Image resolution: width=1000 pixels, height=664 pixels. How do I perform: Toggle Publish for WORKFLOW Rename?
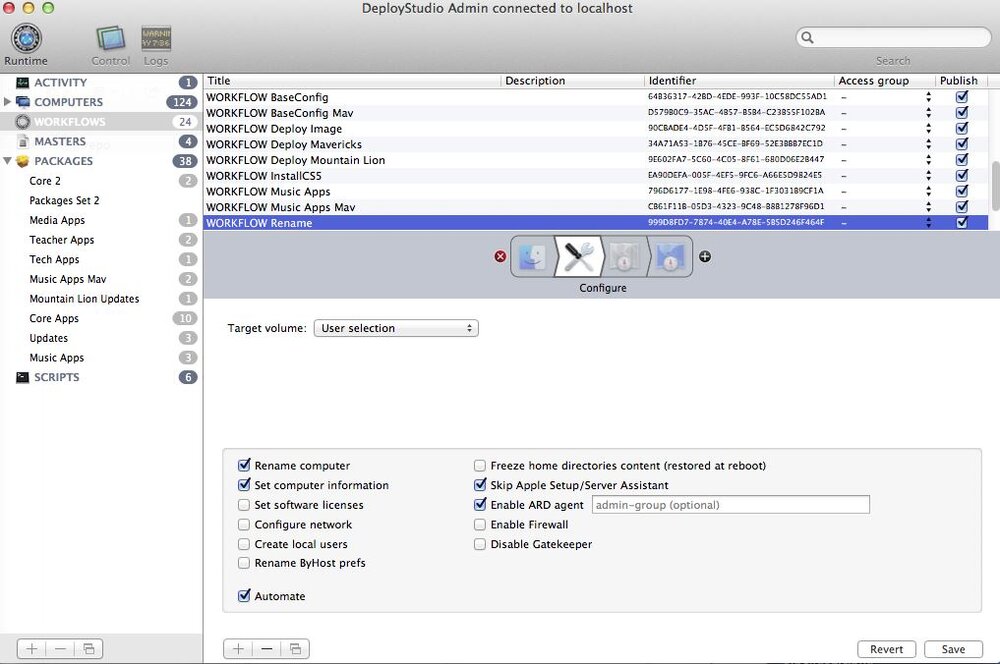[962, 223]
